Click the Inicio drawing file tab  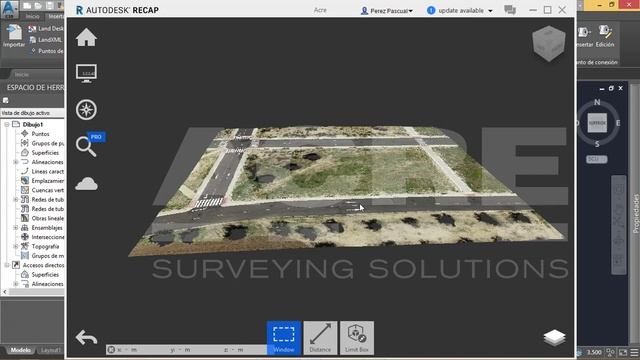(x=22, y=74)
